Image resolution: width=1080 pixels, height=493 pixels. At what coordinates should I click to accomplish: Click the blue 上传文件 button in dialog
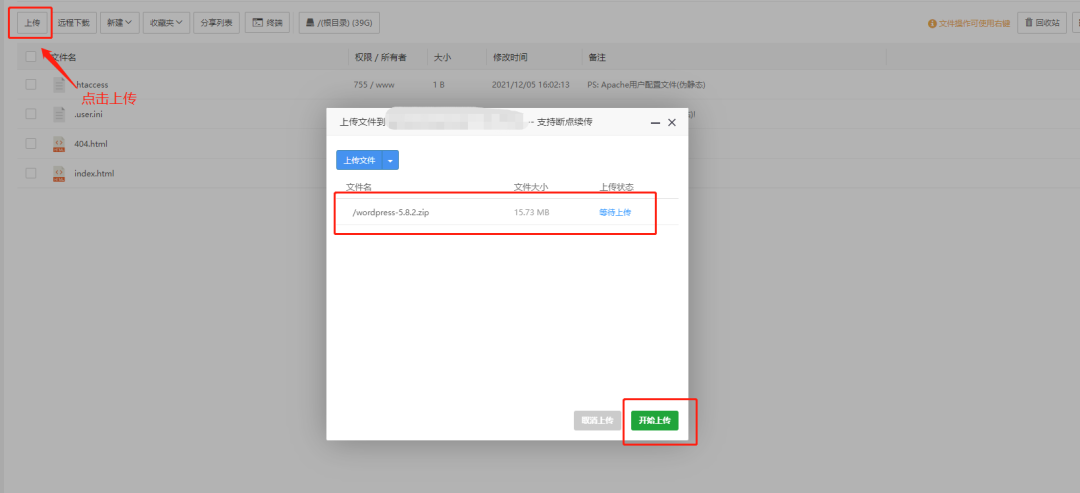(360, 160)
